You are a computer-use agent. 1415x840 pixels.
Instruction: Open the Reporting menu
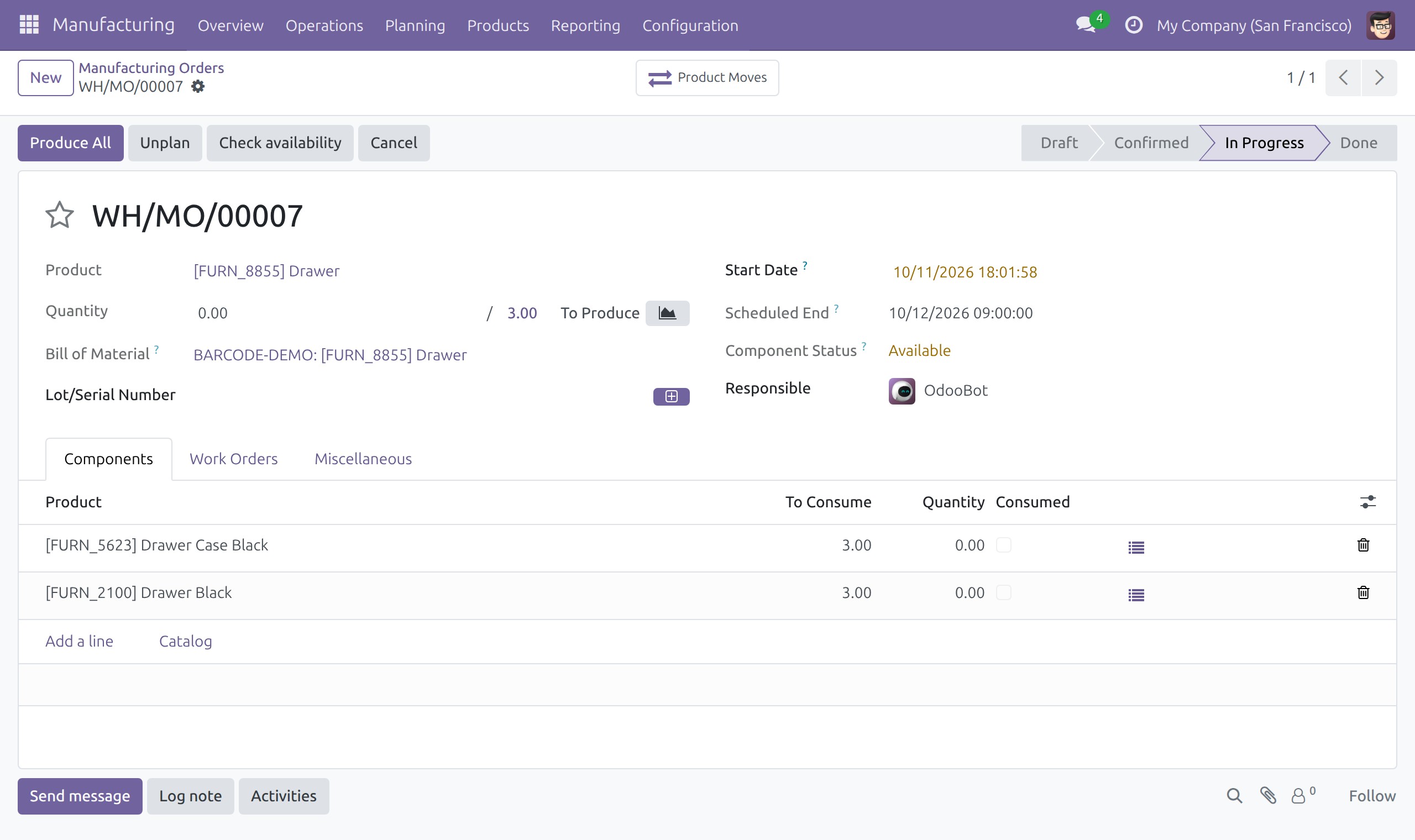(x=585, y=25)
